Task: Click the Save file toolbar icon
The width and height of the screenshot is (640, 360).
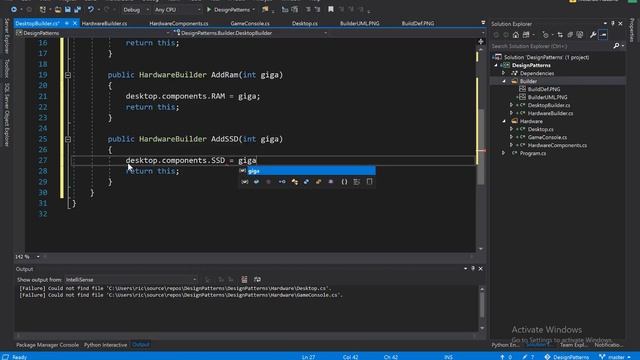Action: [68, 9]
